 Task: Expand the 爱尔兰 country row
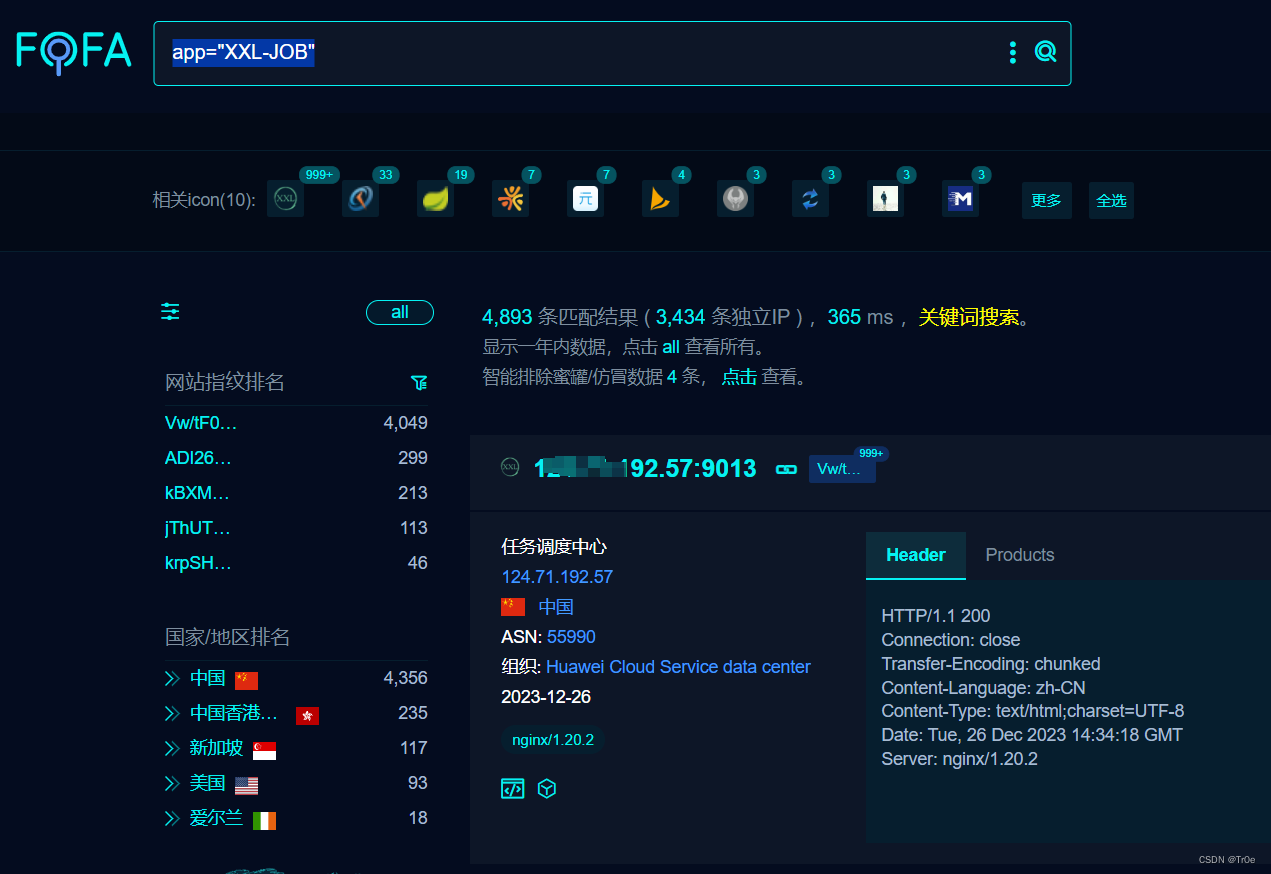click(172, 819)
